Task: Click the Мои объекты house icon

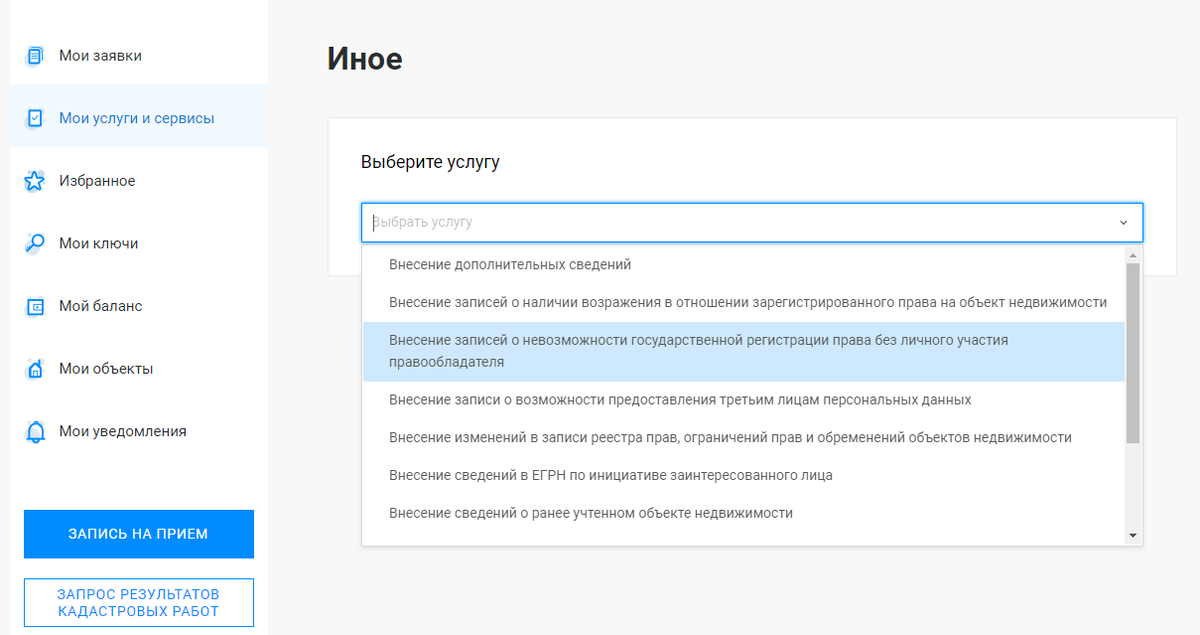Action: tap(33, 368)
